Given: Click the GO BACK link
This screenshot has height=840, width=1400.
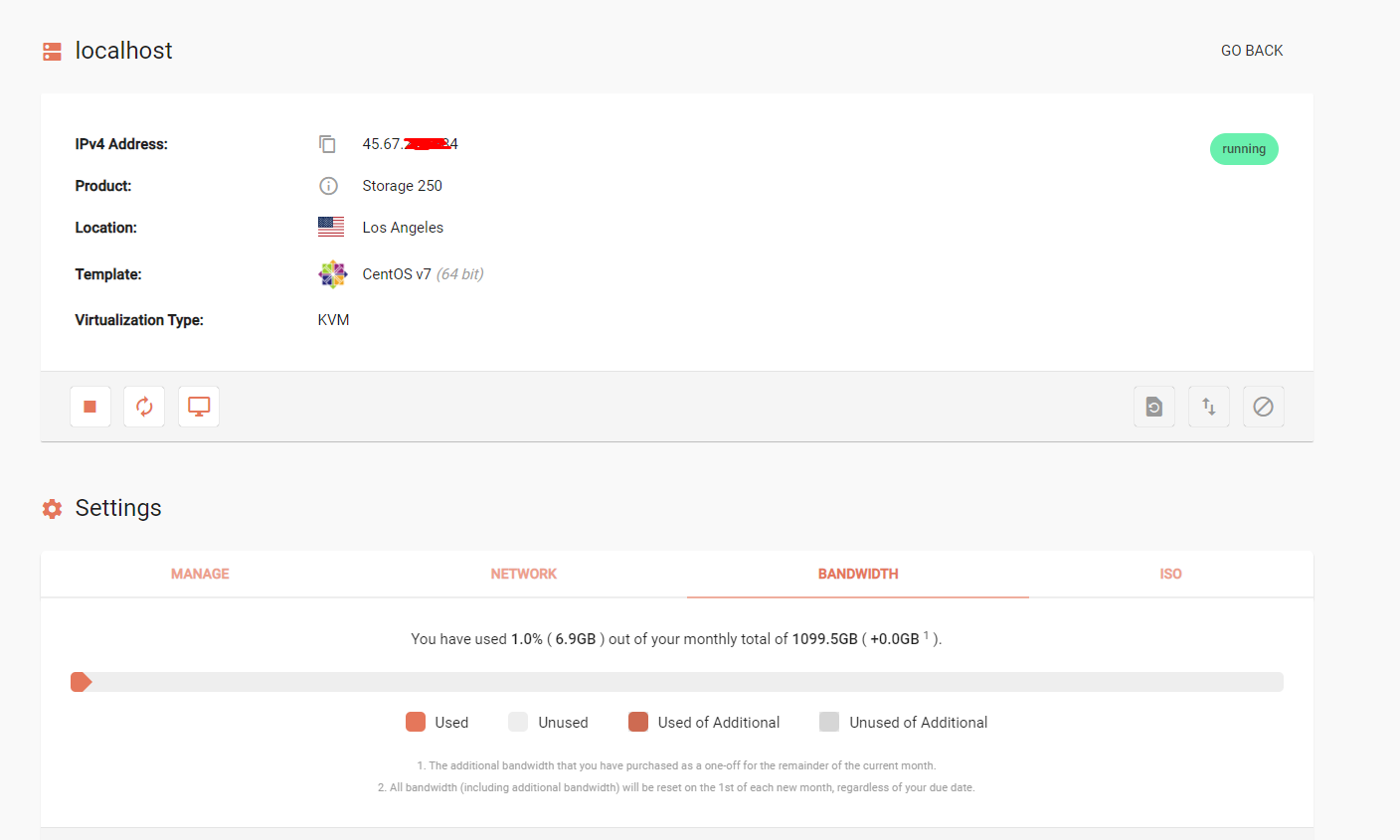Looking at the screenshot, I should (x=1252, y=51).
